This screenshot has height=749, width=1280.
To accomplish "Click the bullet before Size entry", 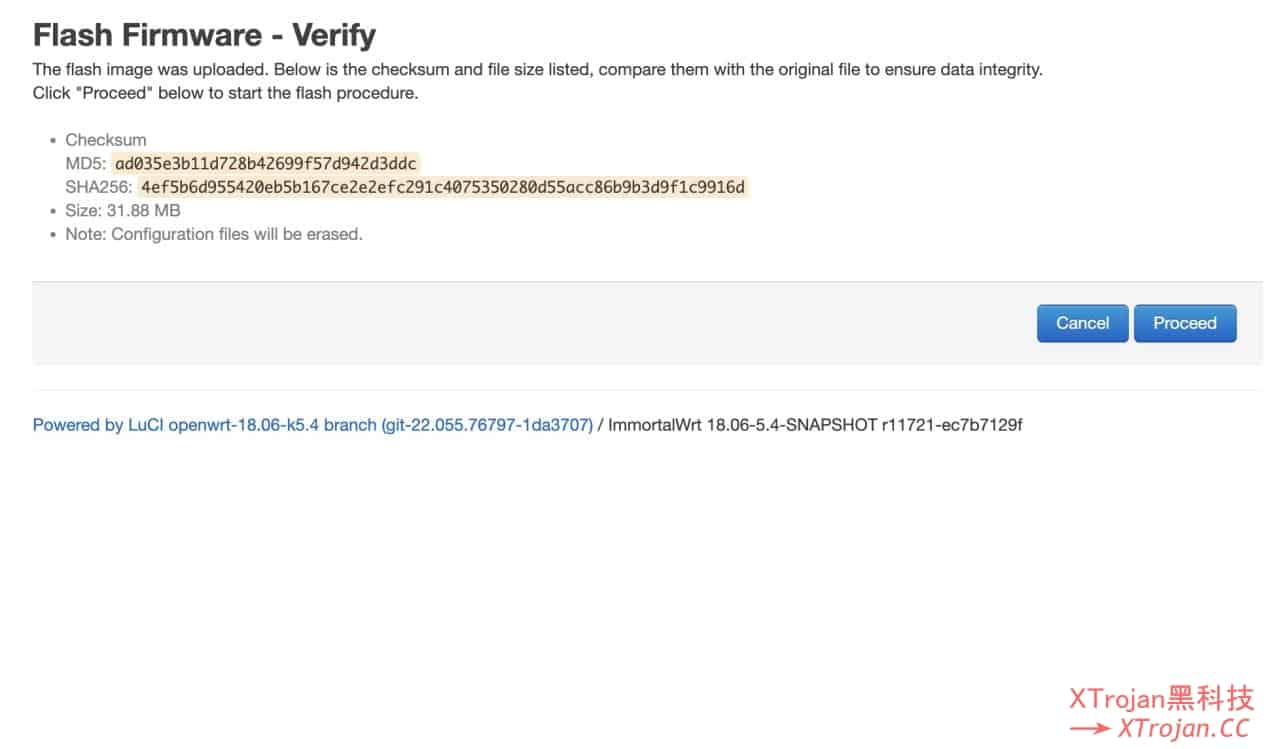I will pyautogui.click(x=53, y=211).
